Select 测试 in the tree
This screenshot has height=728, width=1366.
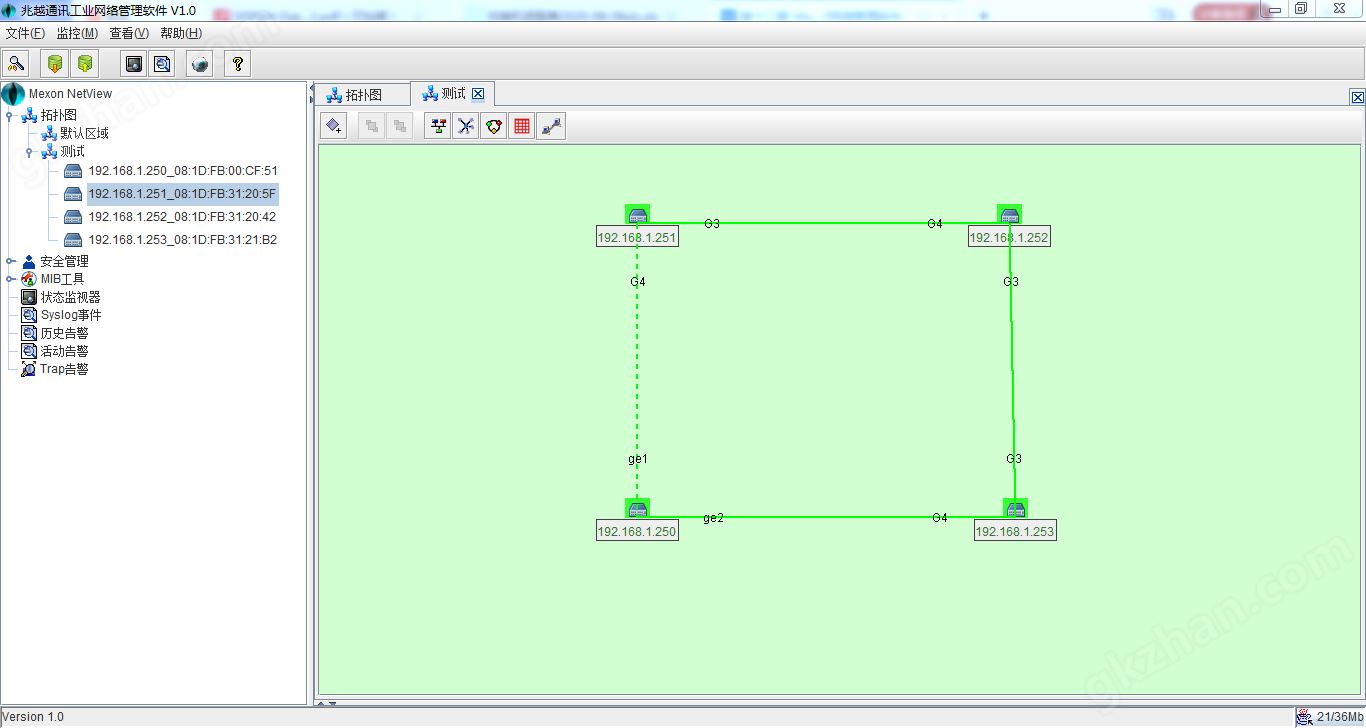click(x=72, y=151)
